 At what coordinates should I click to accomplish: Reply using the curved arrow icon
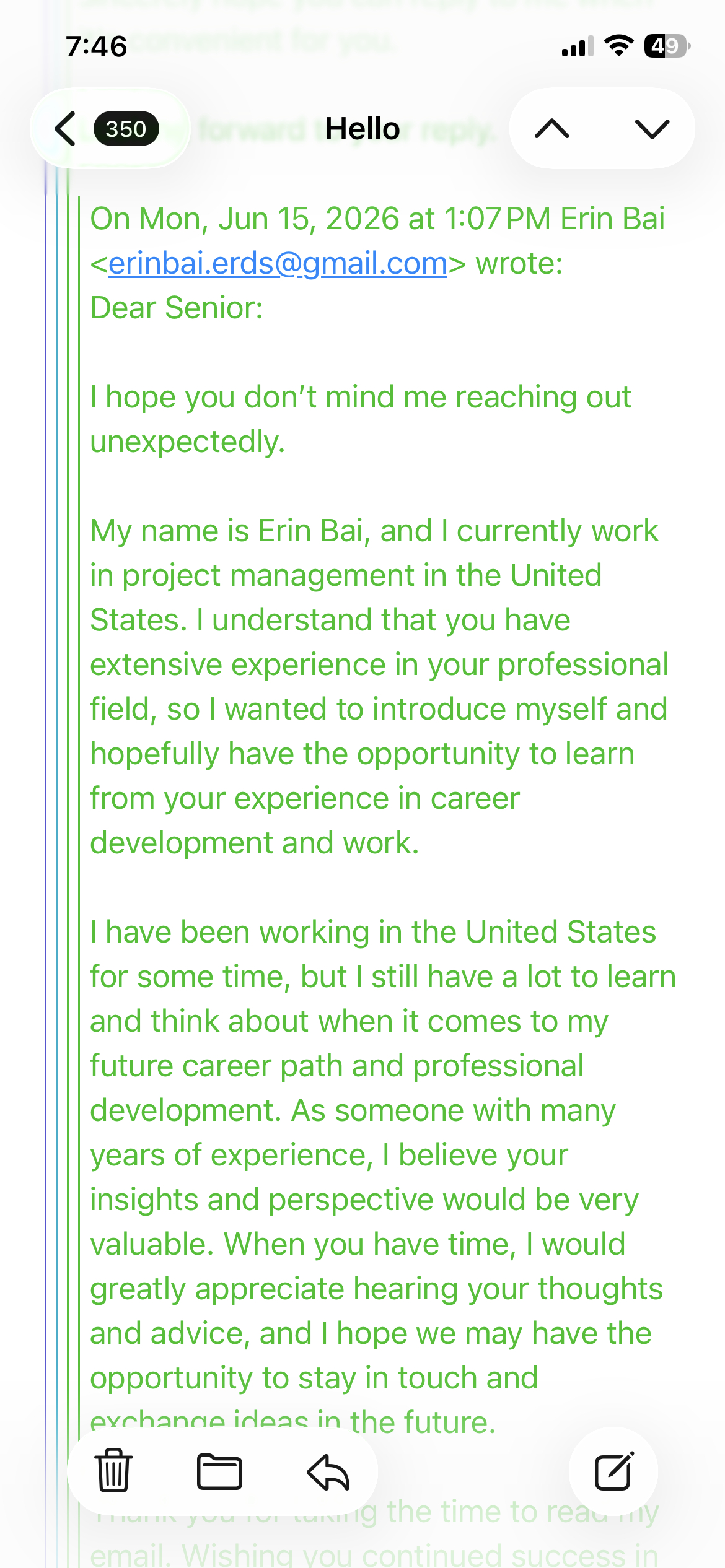point(328,1471)
